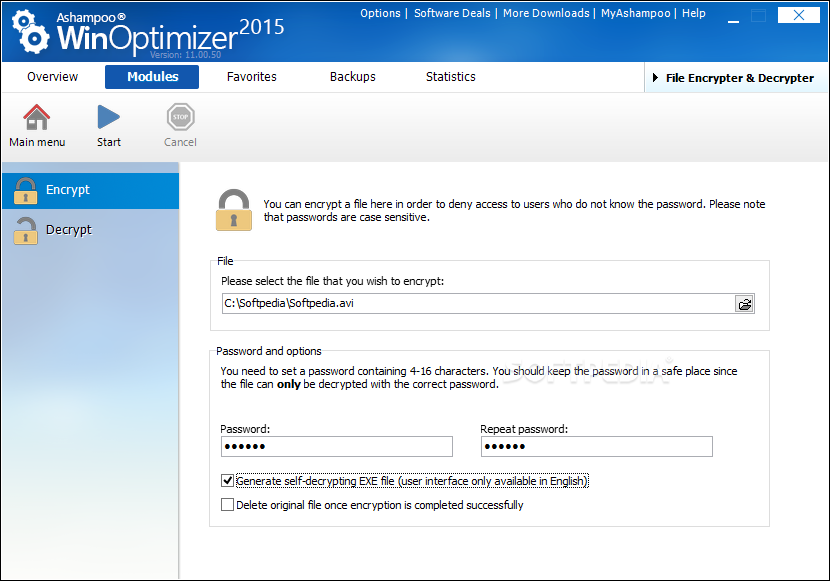Expand the File Encrypter & Decrypter arrow
Screen dimensions: 830x581
coord(655,78)
